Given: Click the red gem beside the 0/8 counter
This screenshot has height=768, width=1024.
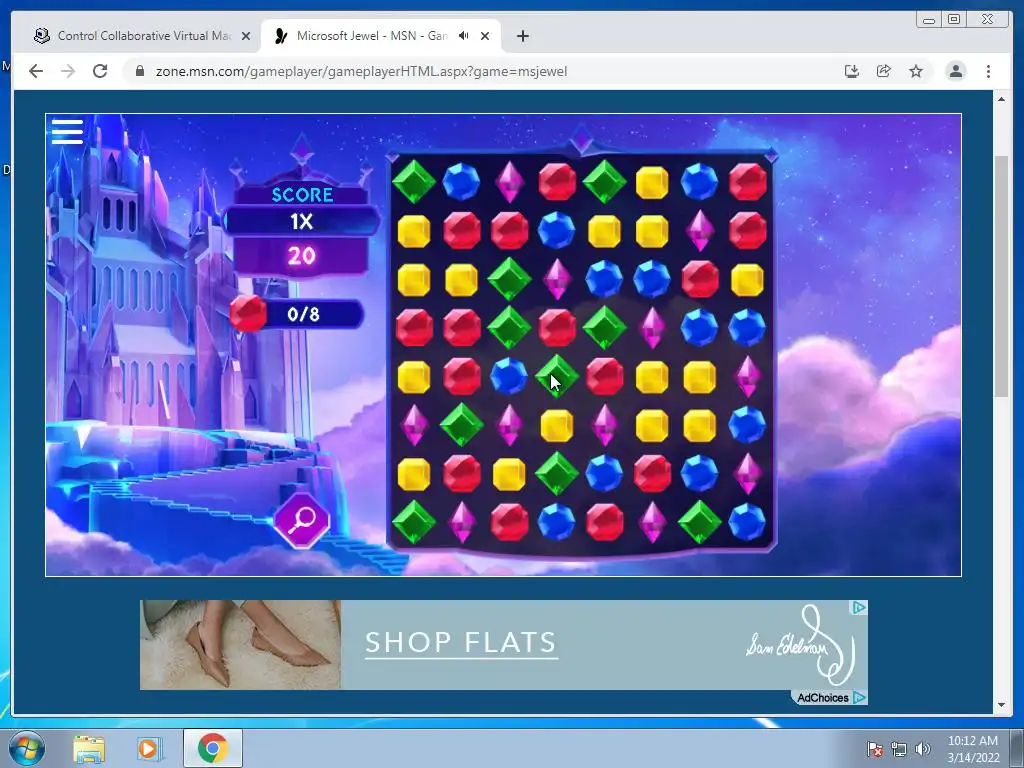Looking at the screenshot, I should point(248,313).
